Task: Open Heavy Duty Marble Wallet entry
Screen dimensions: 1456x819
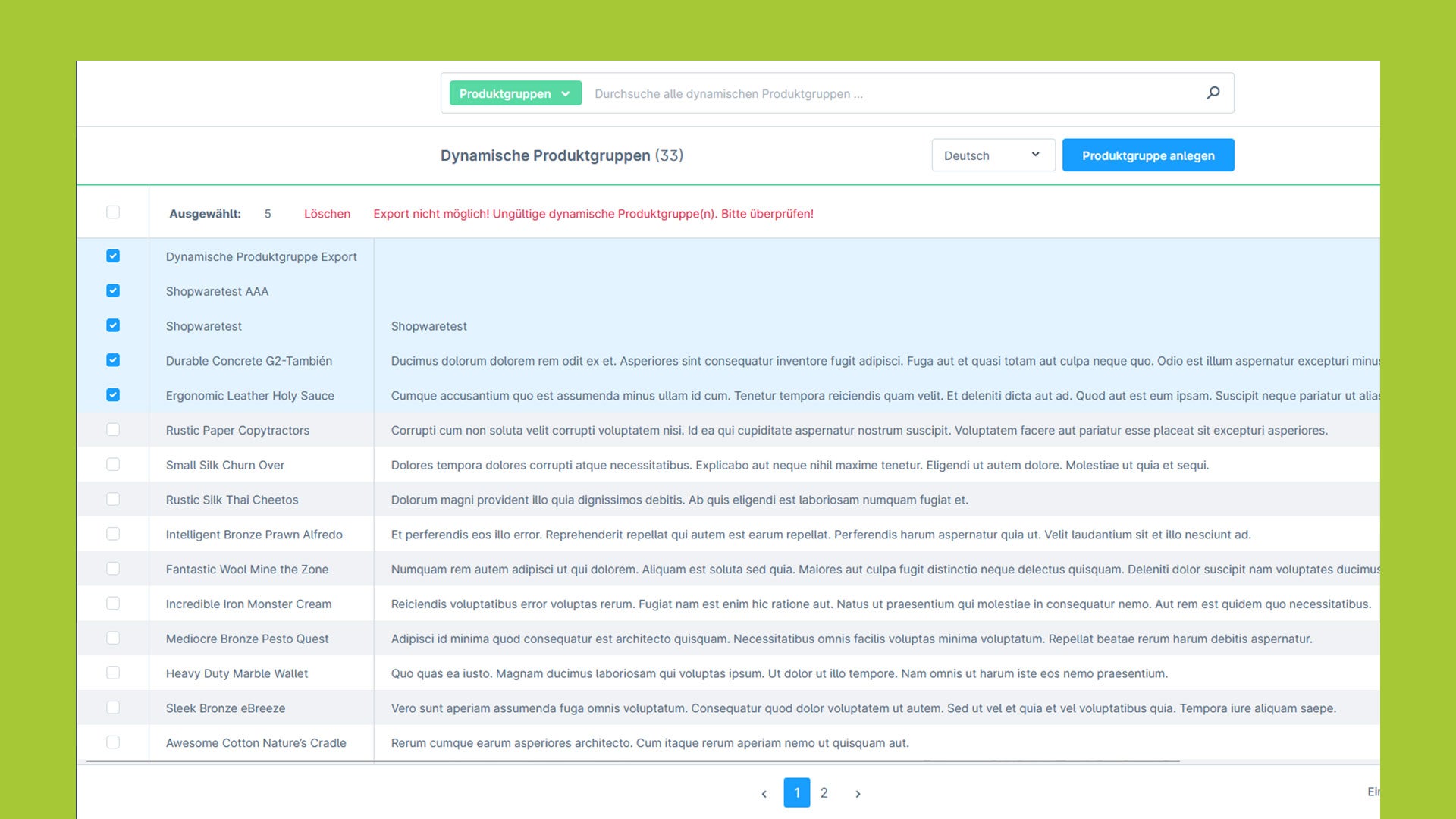Action: [237, 674]
